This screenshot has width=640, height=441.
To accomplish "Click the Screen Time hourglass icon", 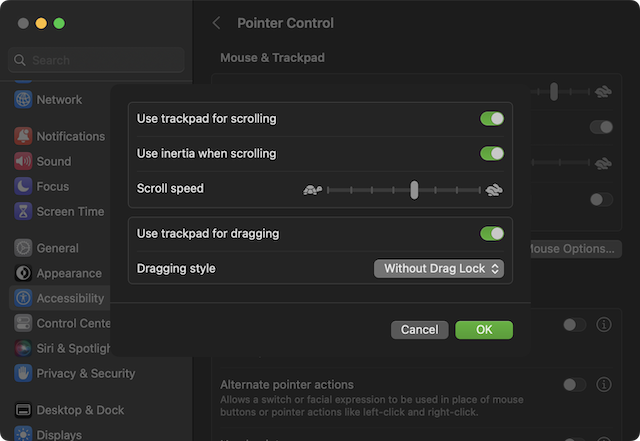I will pyautogui.click(x=23, y=211).
